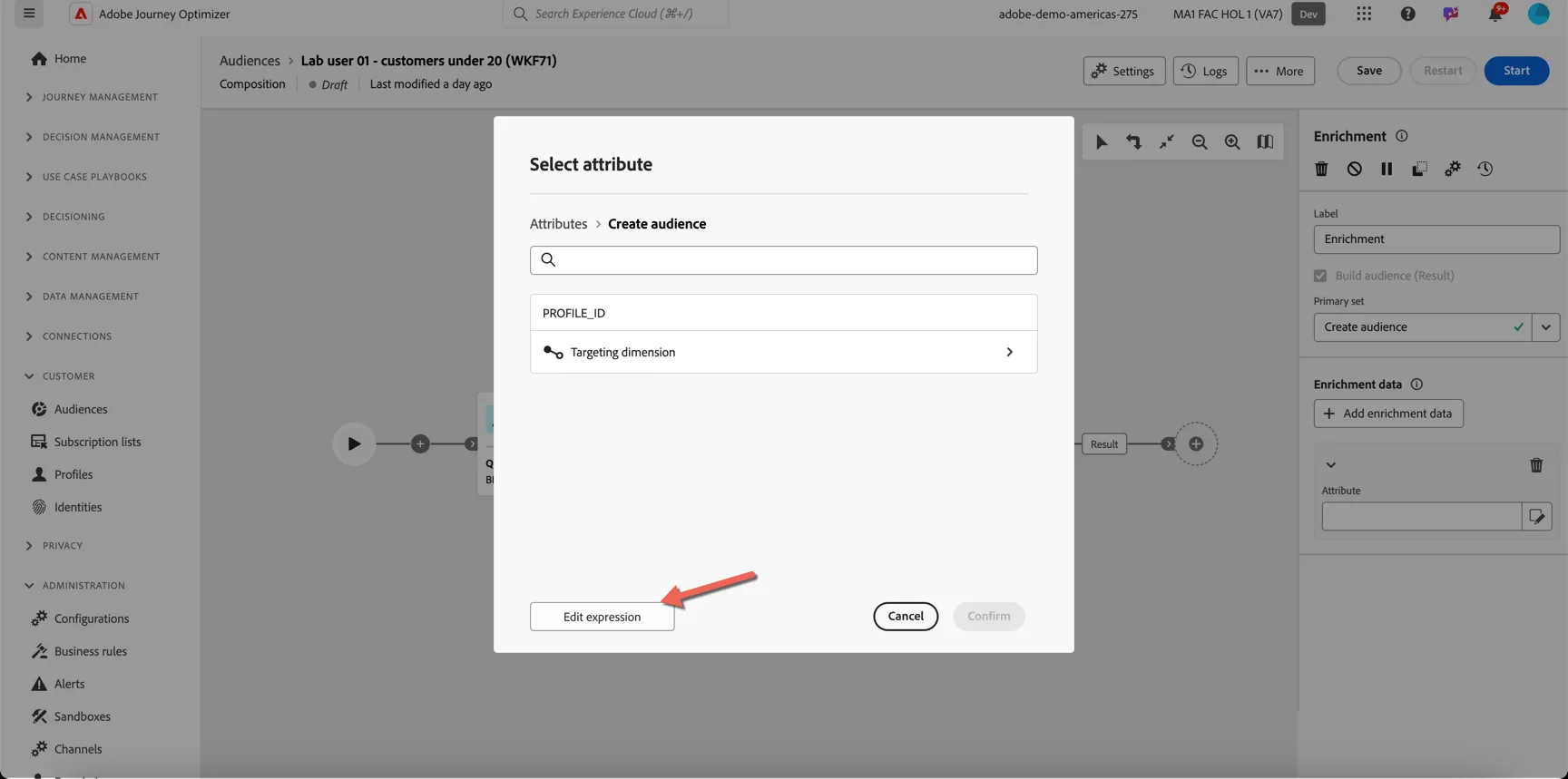Click the Edit expression button
This screenshot has width=1568, height=779.
[x=602, y=617]
